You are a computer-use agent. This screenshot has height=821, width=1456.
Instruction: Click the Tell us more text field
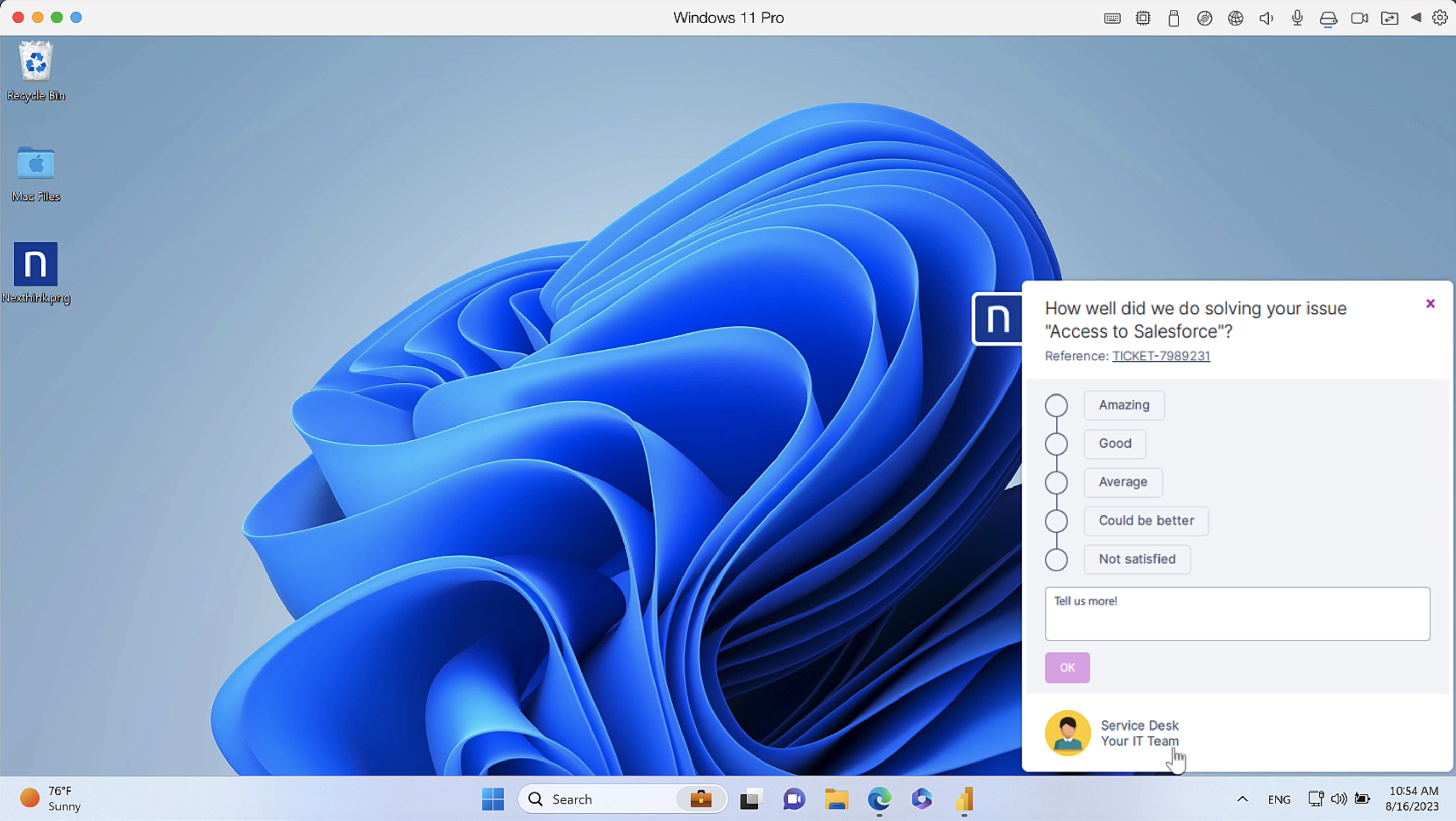click(x=1237, y=614)
